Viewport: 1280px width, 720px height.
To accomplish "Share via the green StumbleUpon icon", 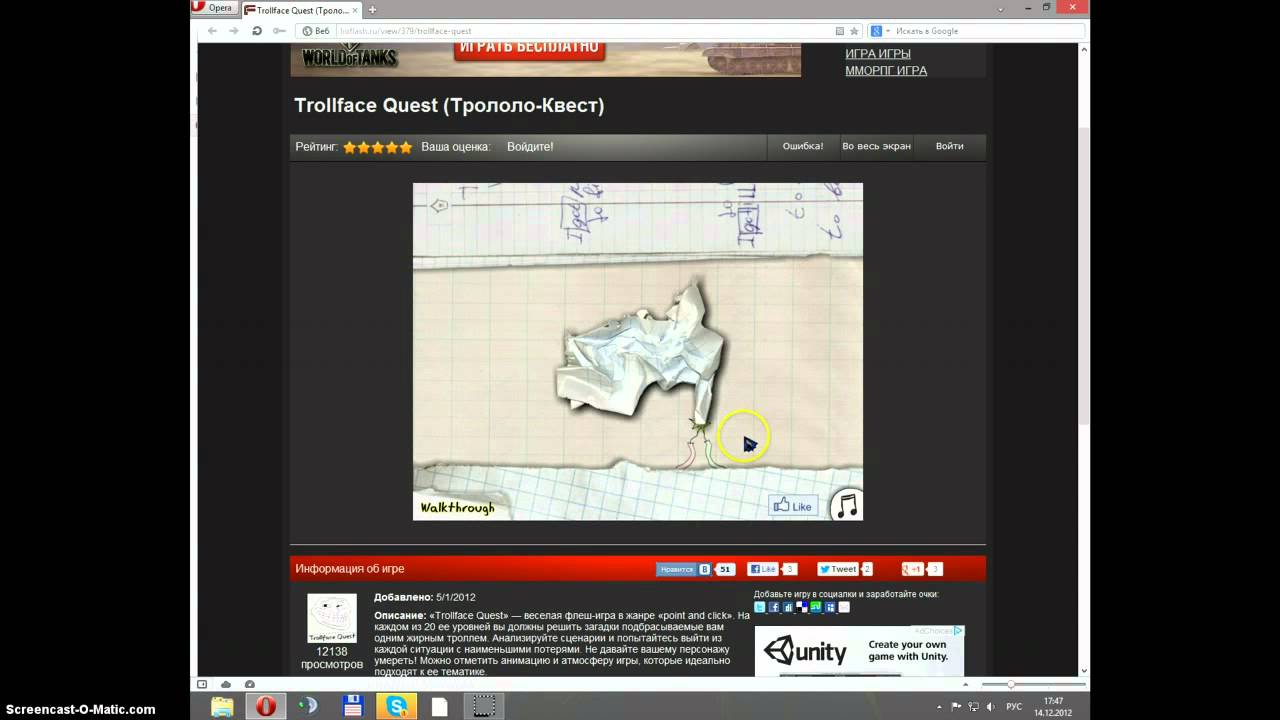I will click(x=816, y=607).
